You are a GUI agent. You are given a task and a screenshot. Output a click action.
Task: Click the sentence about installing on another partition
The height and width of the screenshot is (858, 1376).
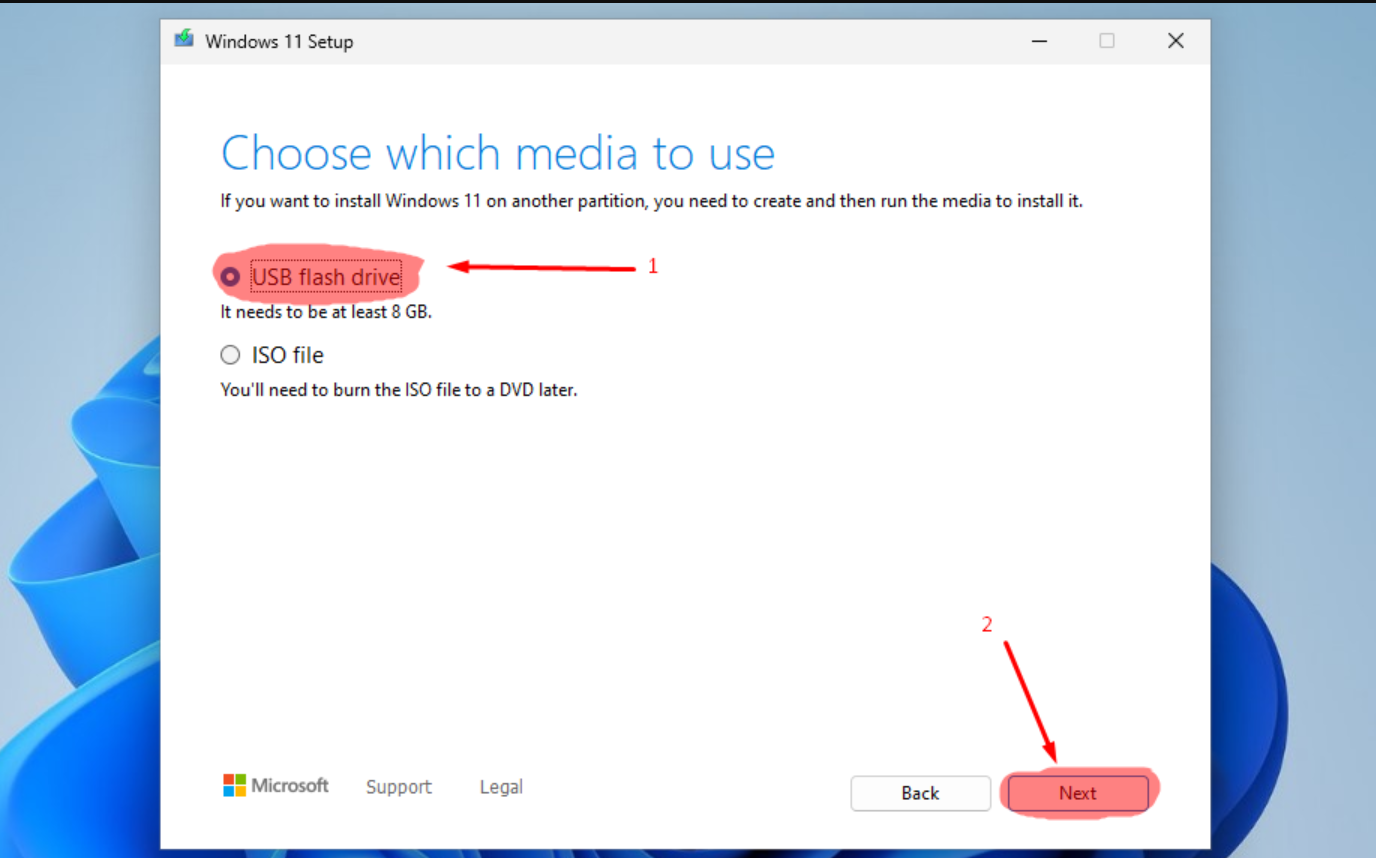[652, 201]
